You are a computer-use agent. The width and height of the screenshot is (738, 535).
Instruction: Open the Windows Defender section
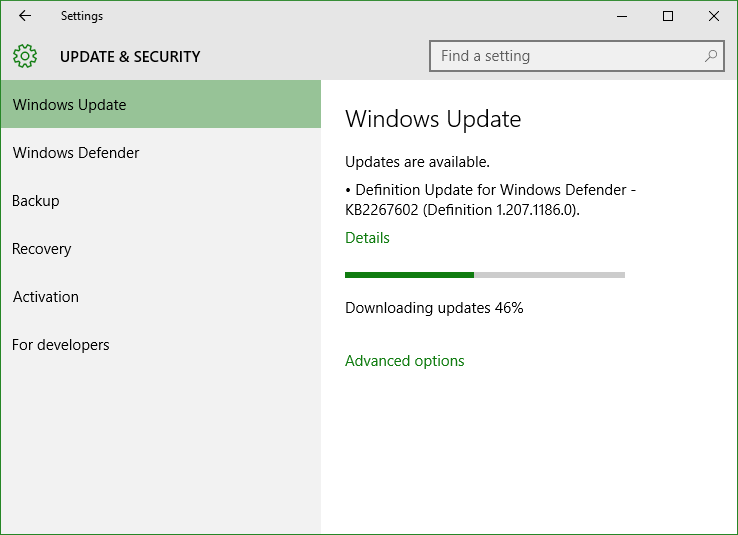[161, 152]
